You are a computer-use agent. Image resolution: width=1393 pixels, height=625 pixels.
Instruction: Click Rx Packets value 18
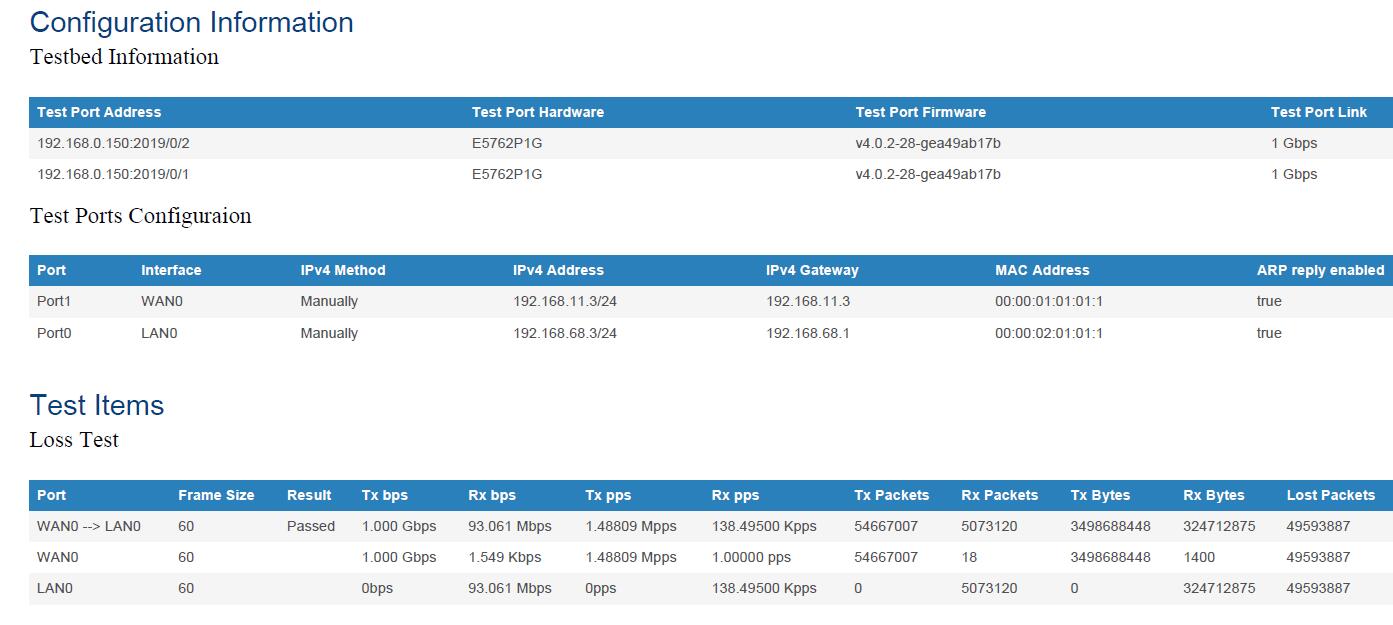(970, 557)
